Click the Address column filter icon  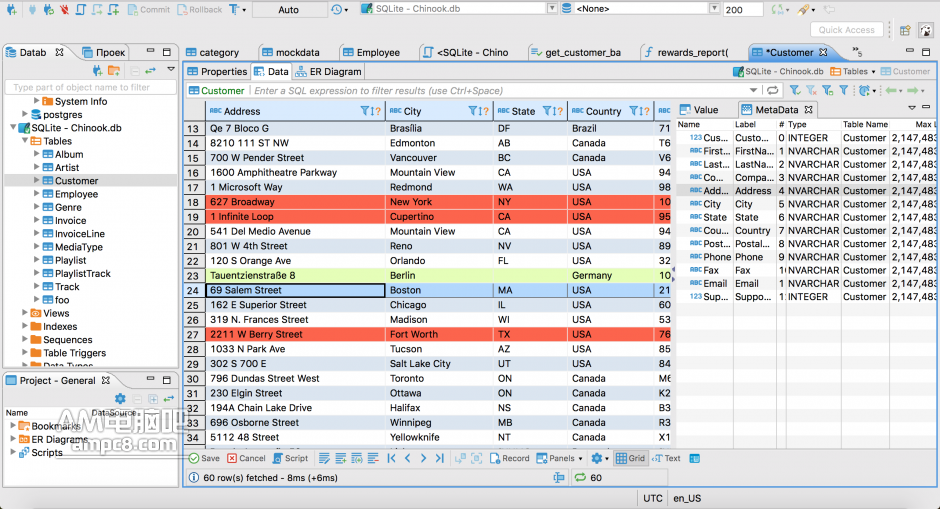pyautogui.click(x=364, y=111)
